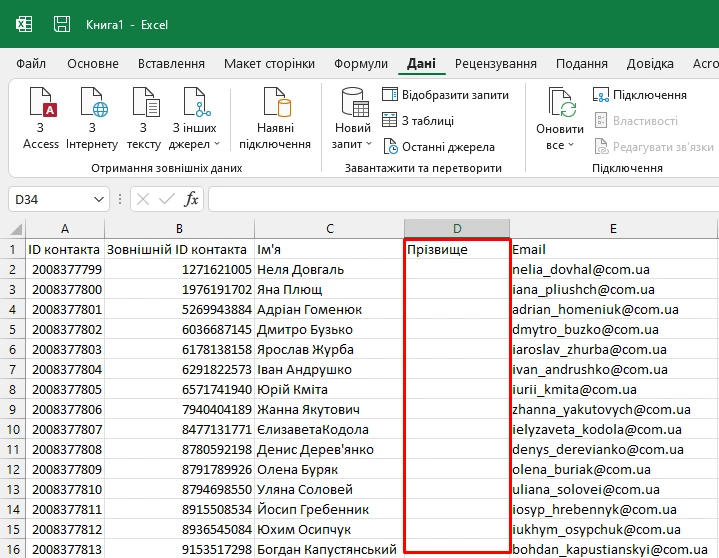719x558 pixels.
Task: Import data from text file
Action: [143, 120]
